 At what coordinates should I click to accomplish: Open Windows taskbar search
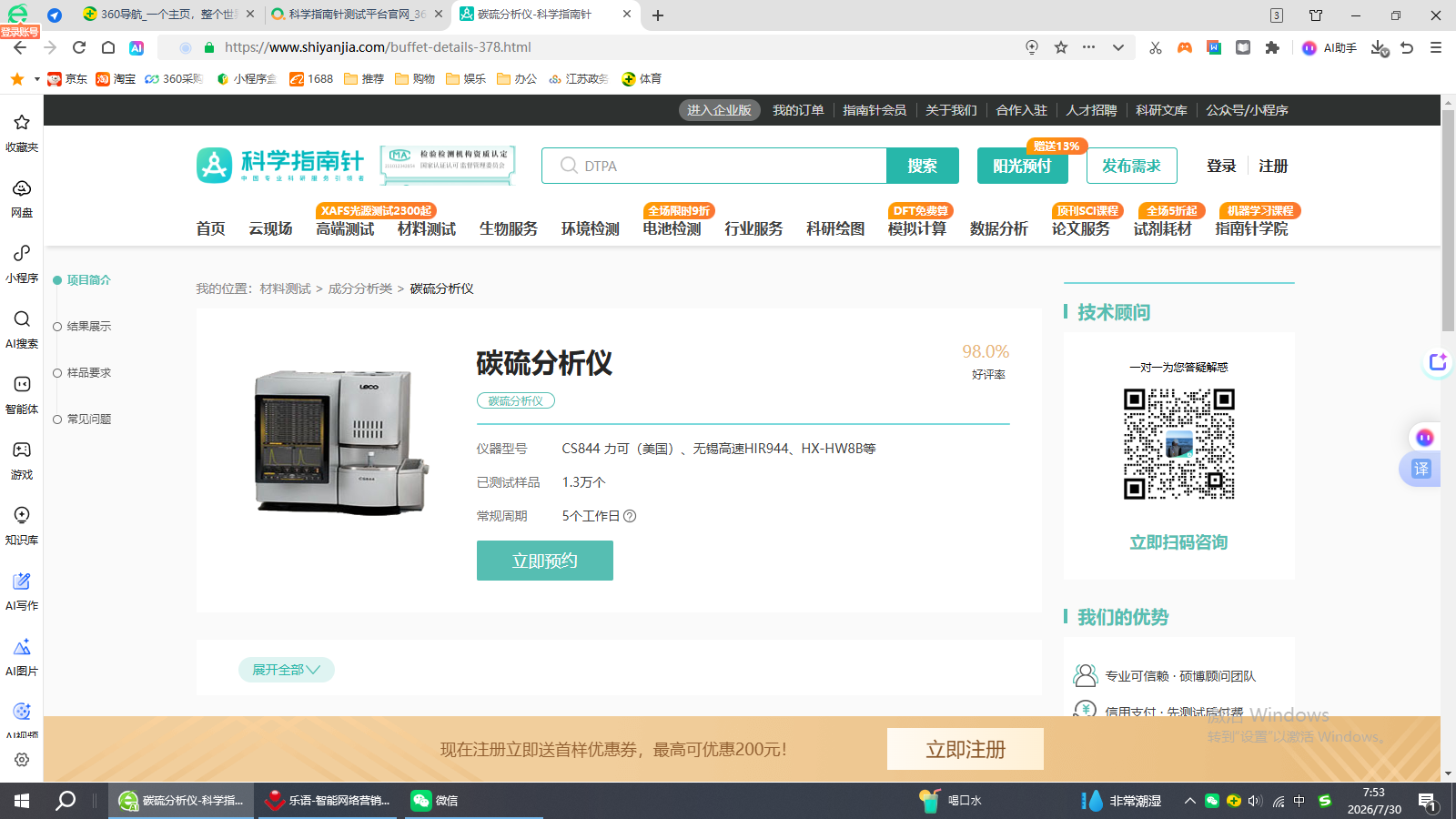tap(66, 801)
